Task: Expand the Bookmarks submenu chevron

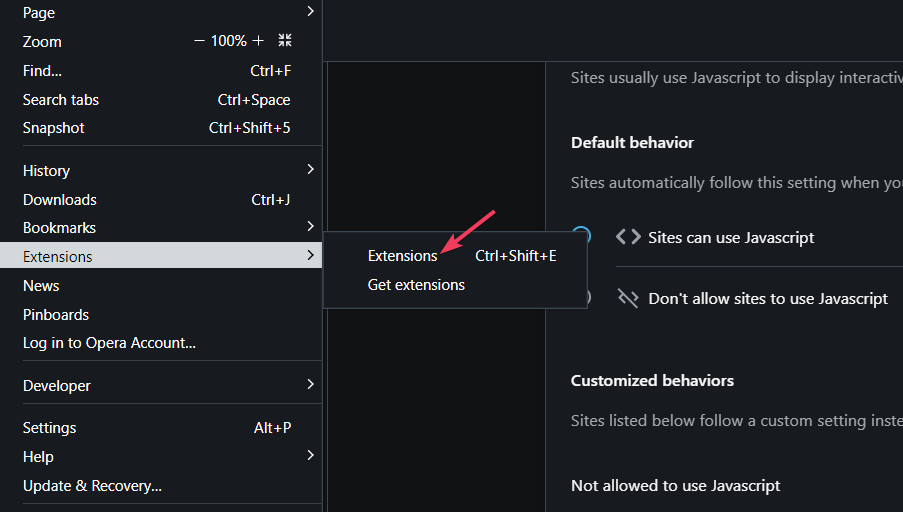Action: tap(310, 226)
